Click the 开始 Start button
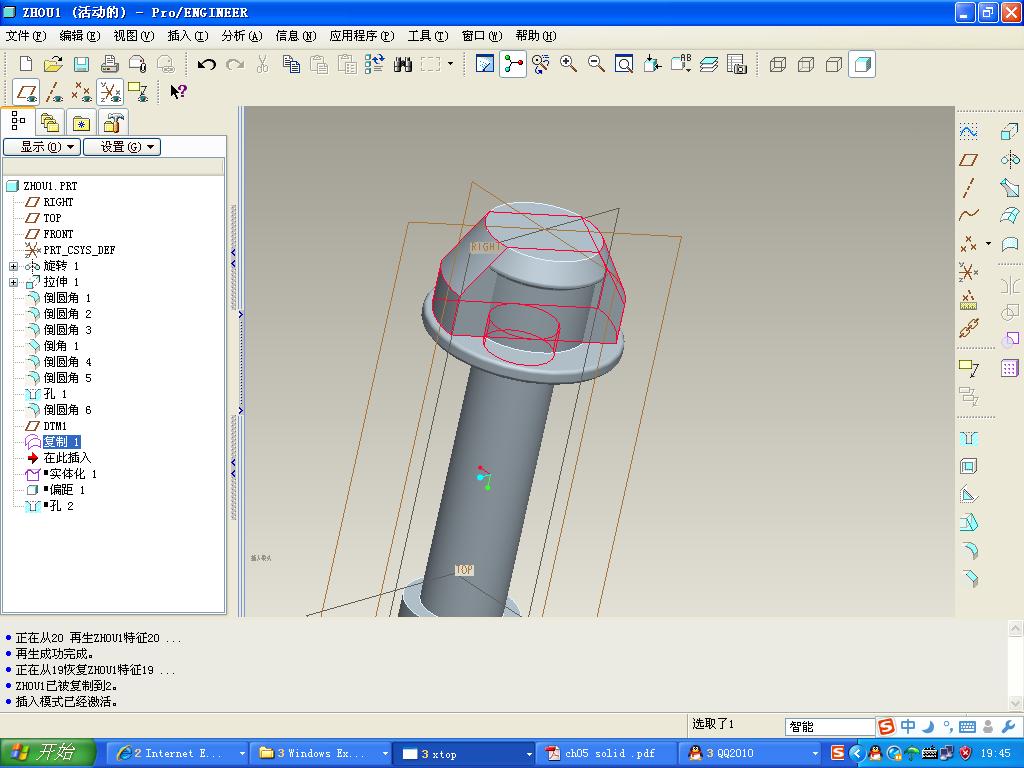Image resolution: width=1024 pixels, height=768 pixels. point(48,753)
